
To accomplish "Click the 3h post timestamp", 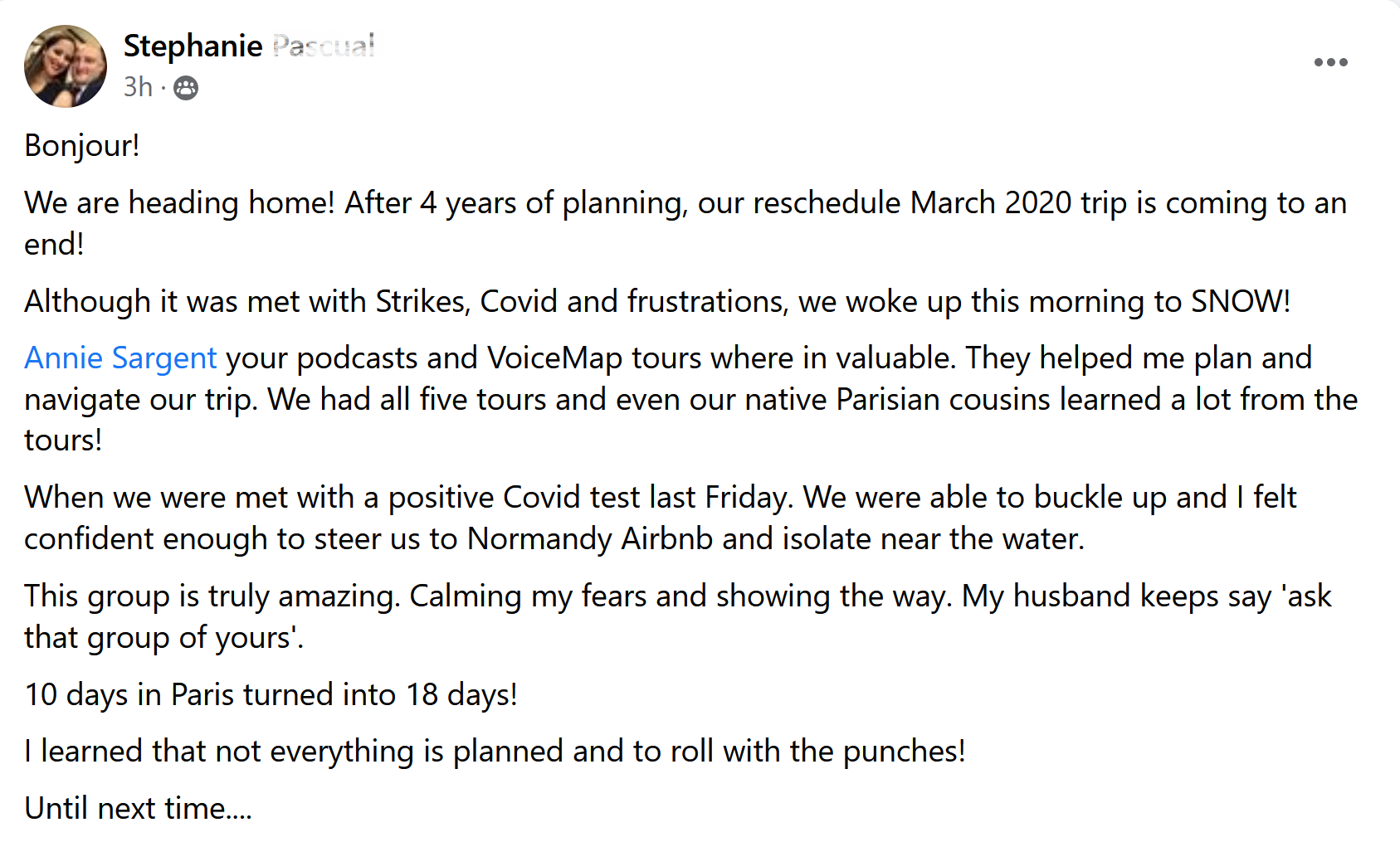I will tap(138, 87).
